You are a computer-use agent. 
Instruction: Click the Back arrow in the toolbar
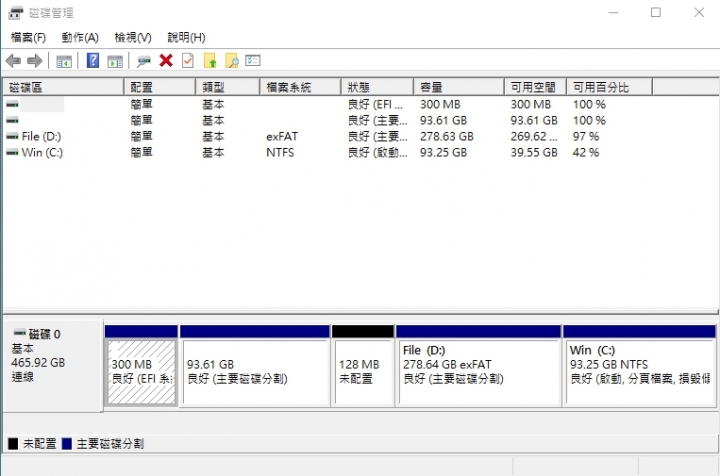coord(13,61)
